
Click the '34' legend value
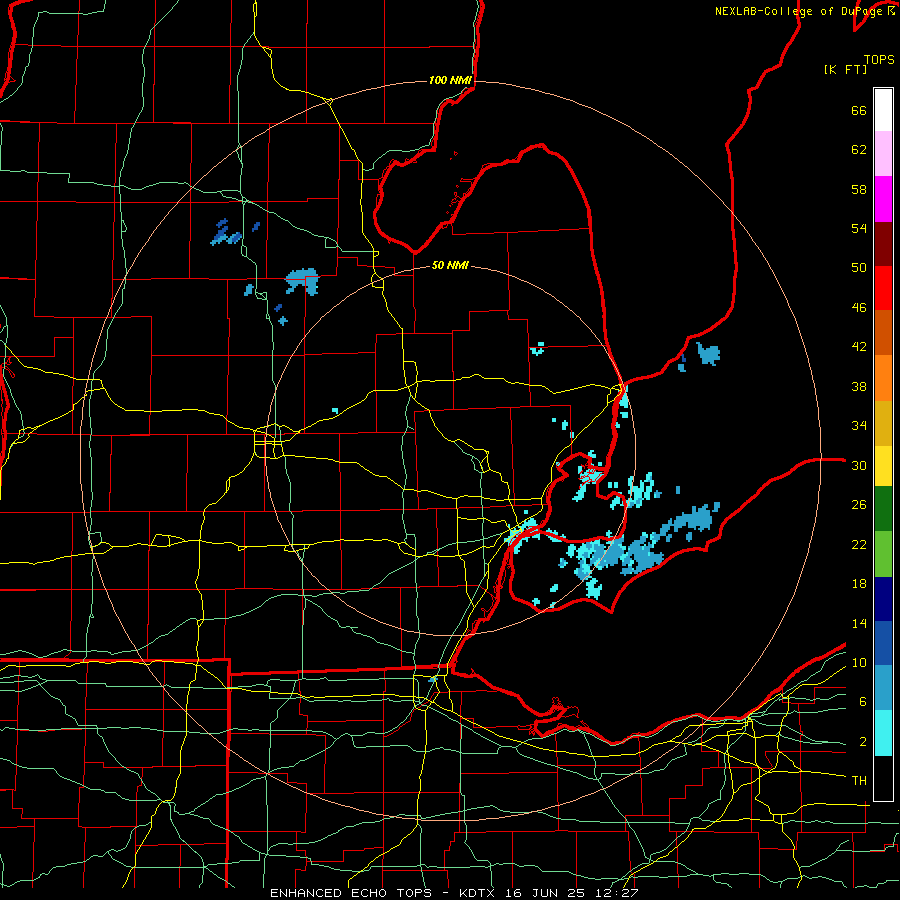click(859, 426)
